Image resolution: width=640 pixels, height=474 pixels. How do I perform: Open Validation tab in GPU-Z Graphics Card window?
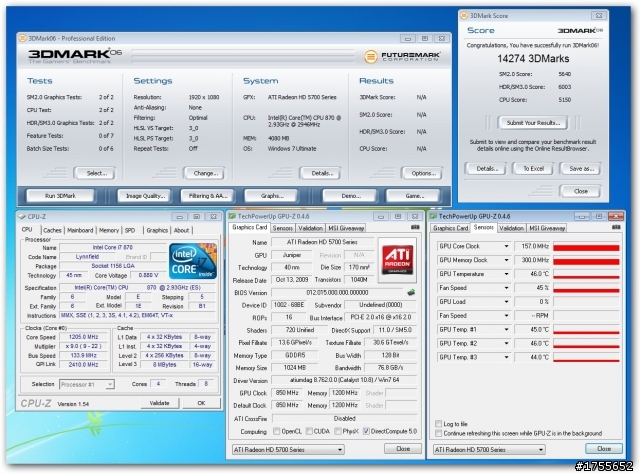(310, 228)
